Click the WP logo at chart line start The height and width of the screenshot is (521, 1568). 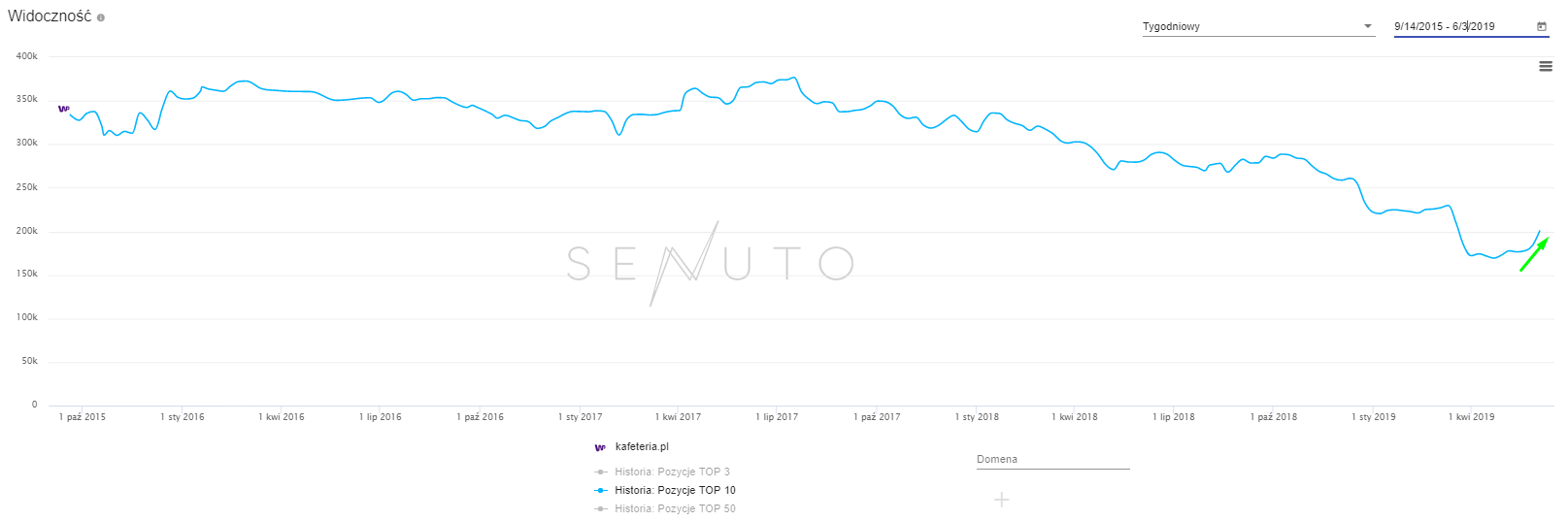(64, 109)
